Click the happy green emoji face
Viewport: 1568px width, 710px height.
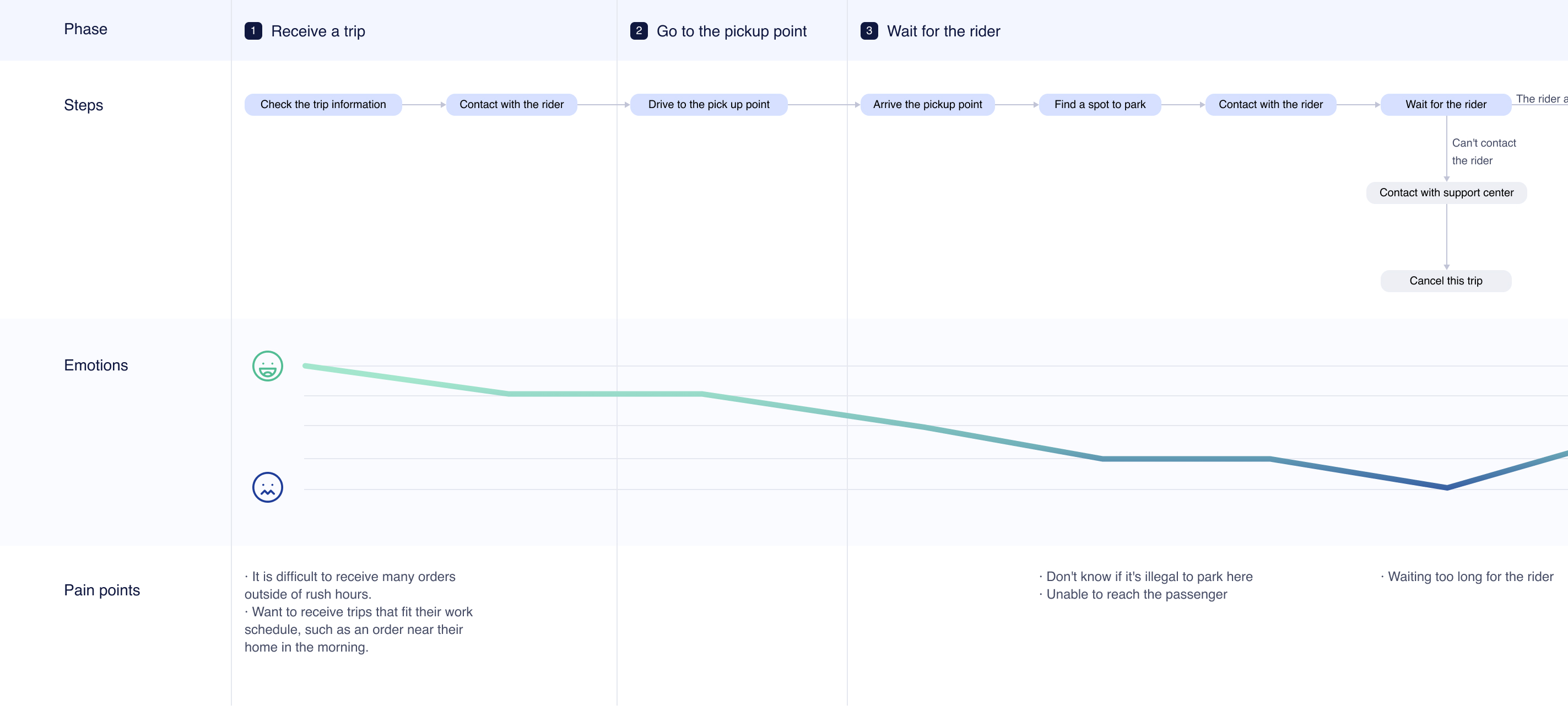(268, 366)
